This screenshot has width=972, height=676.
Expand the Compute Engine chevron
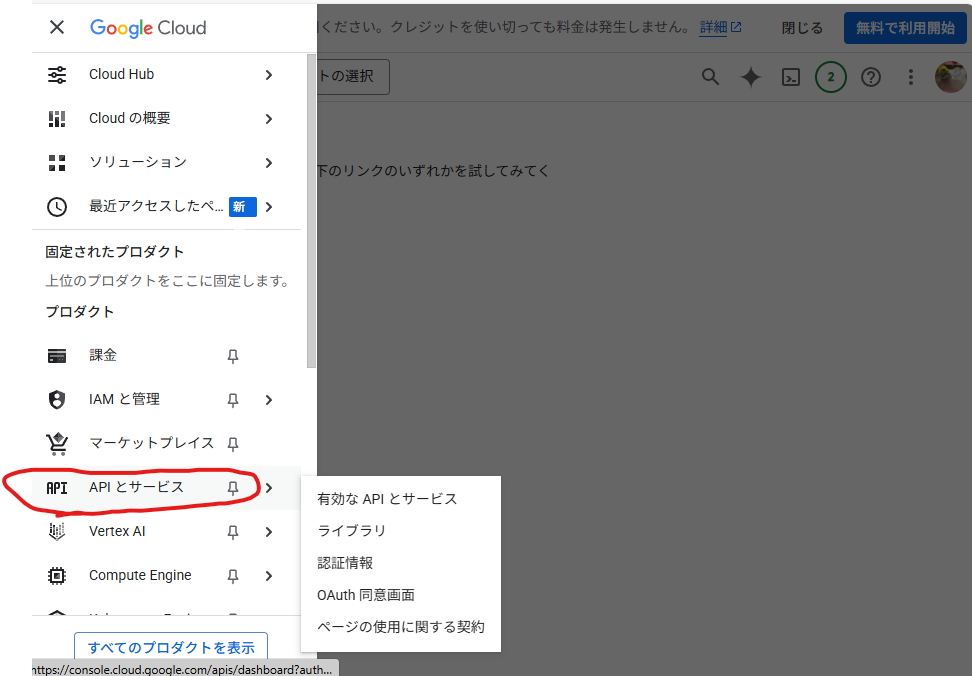point(268,576)
